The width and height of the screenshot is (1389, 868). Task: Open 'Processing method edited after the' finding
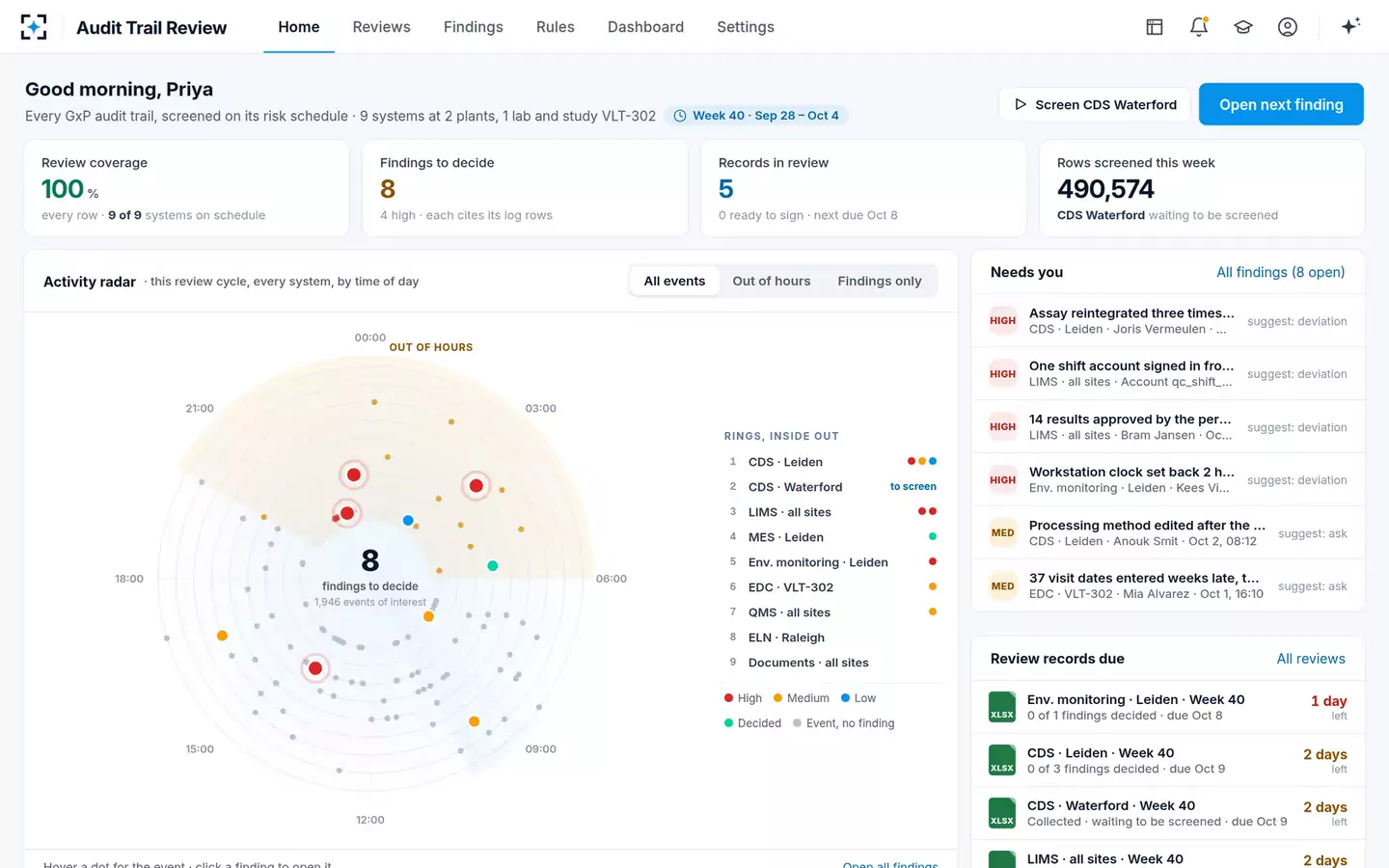tap(1167, 533)
